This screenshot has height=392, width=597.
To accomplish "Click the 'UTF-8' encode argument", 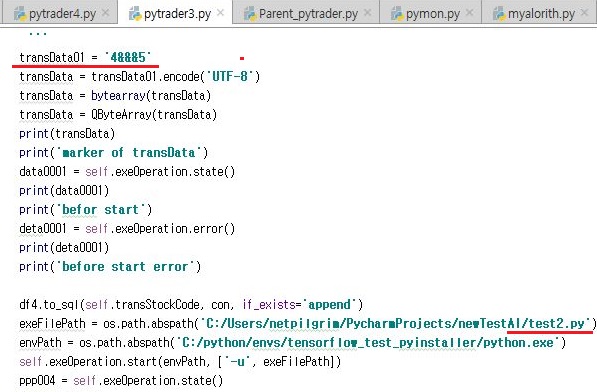I will (x=230, y=76).
